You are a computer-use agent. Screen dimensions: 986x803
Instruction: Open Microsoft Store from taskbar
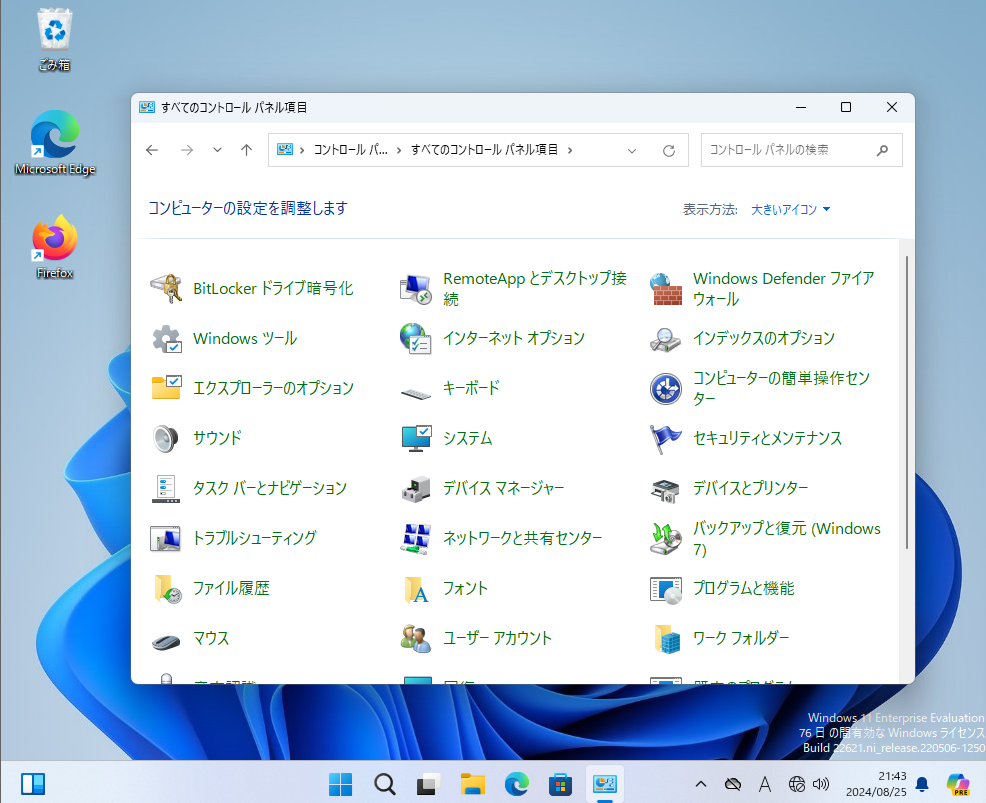tap(560, 784)
